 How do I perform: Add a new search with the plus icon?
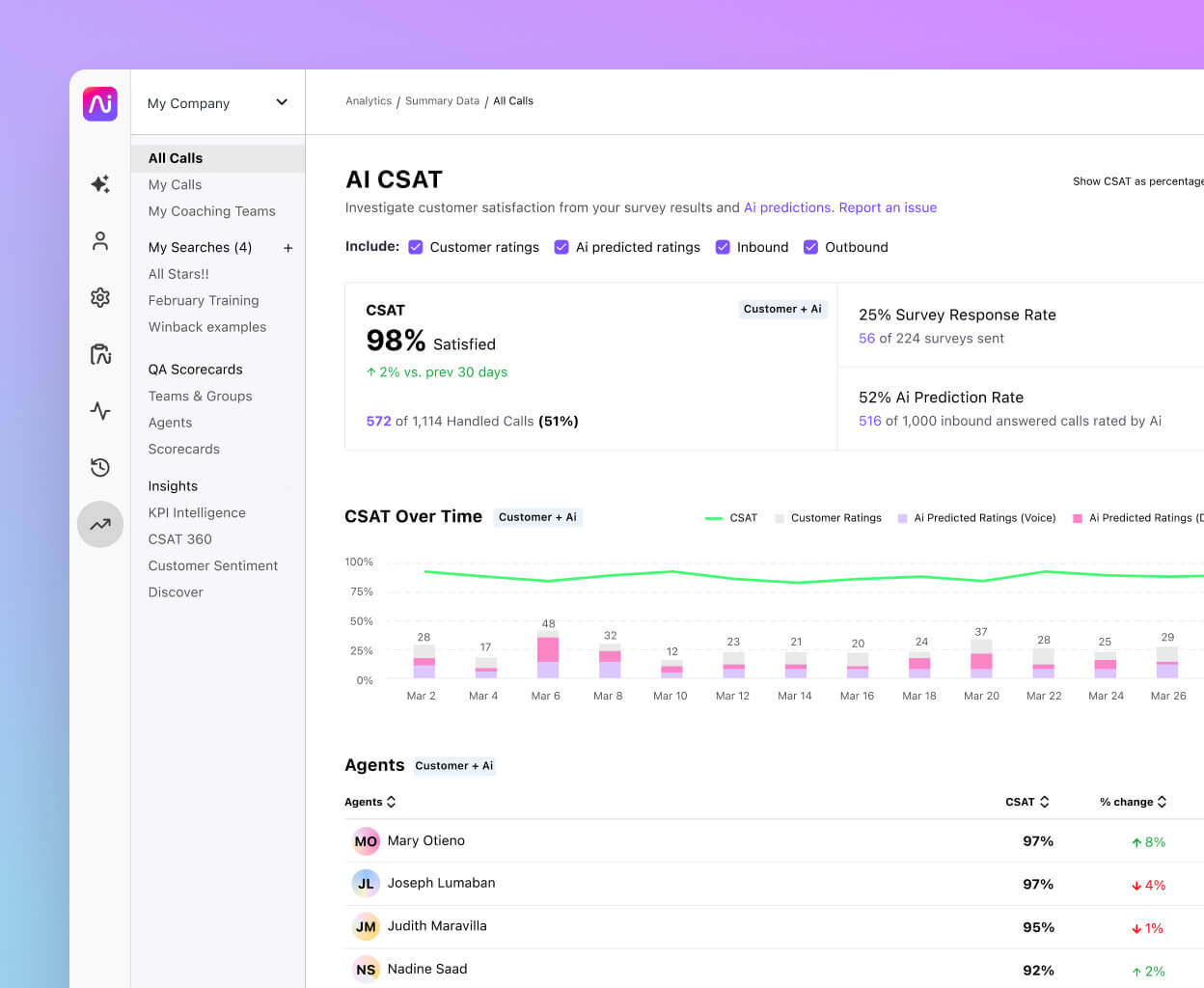click(x=287, y=248)
